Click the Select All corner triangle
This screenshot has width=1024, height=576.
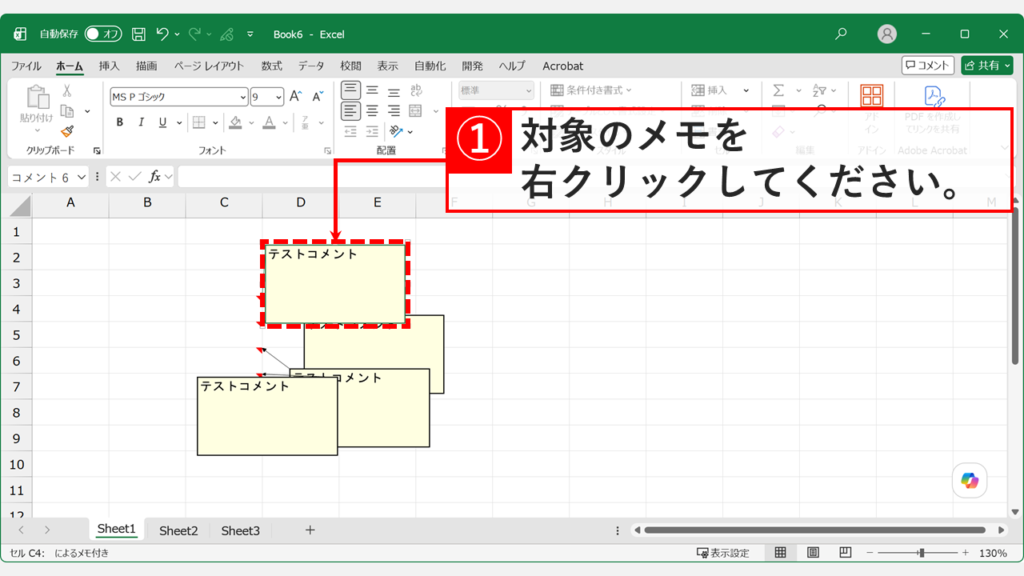(20, 206)
